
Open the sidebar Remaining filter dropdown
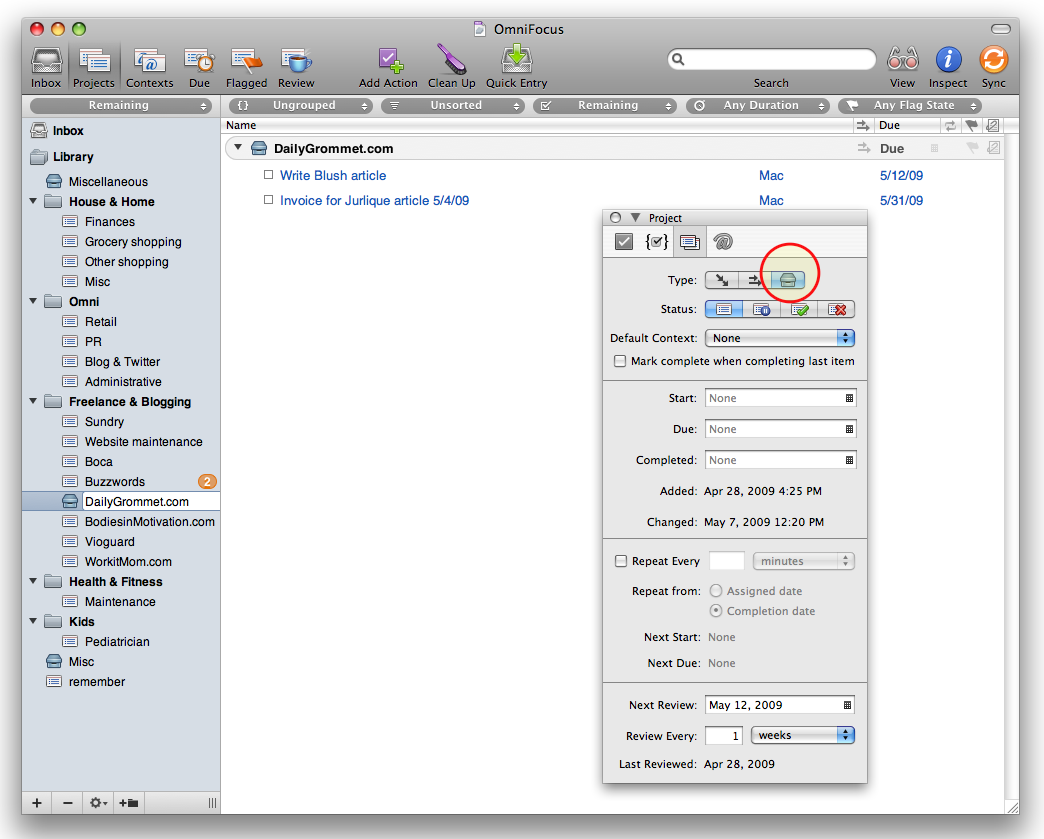(x=121, y=106)
